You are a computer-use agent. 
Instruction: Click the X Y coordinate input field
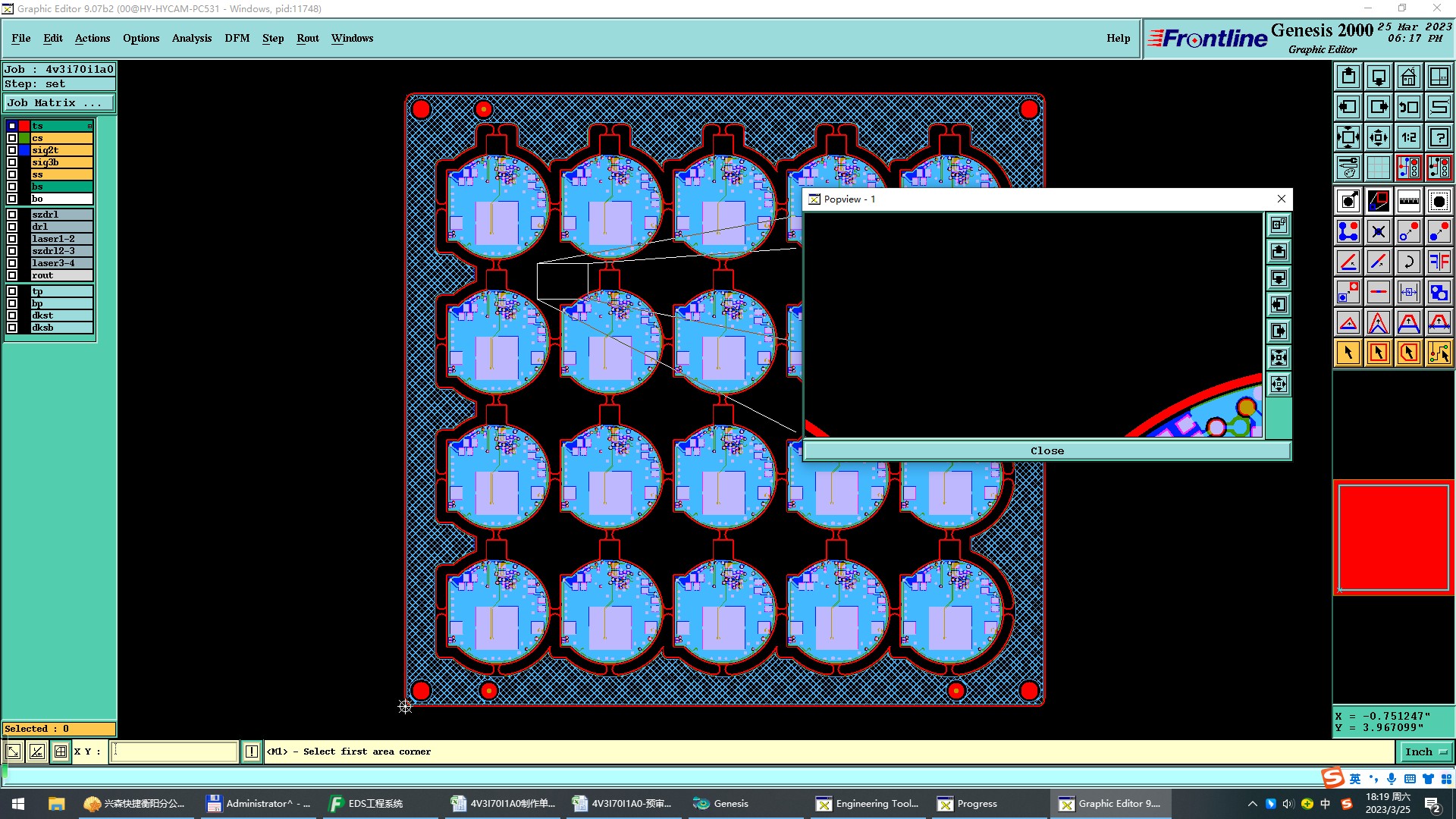(174, 752)
